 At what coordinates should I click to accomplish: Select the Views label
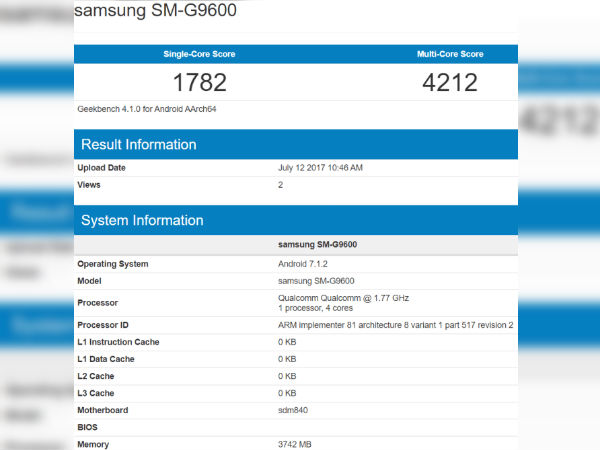coord(89,185)
